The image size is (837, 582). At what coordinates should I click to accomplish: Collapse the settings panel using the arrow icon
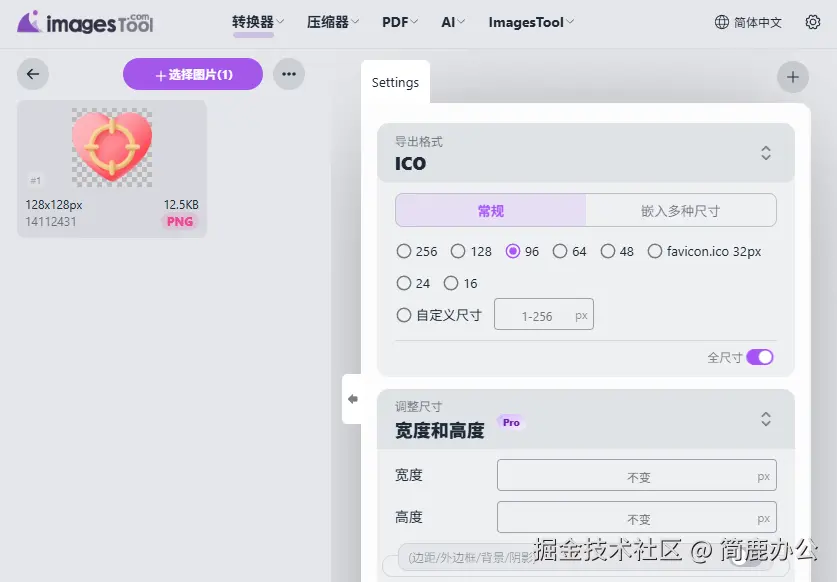point(353,398)
